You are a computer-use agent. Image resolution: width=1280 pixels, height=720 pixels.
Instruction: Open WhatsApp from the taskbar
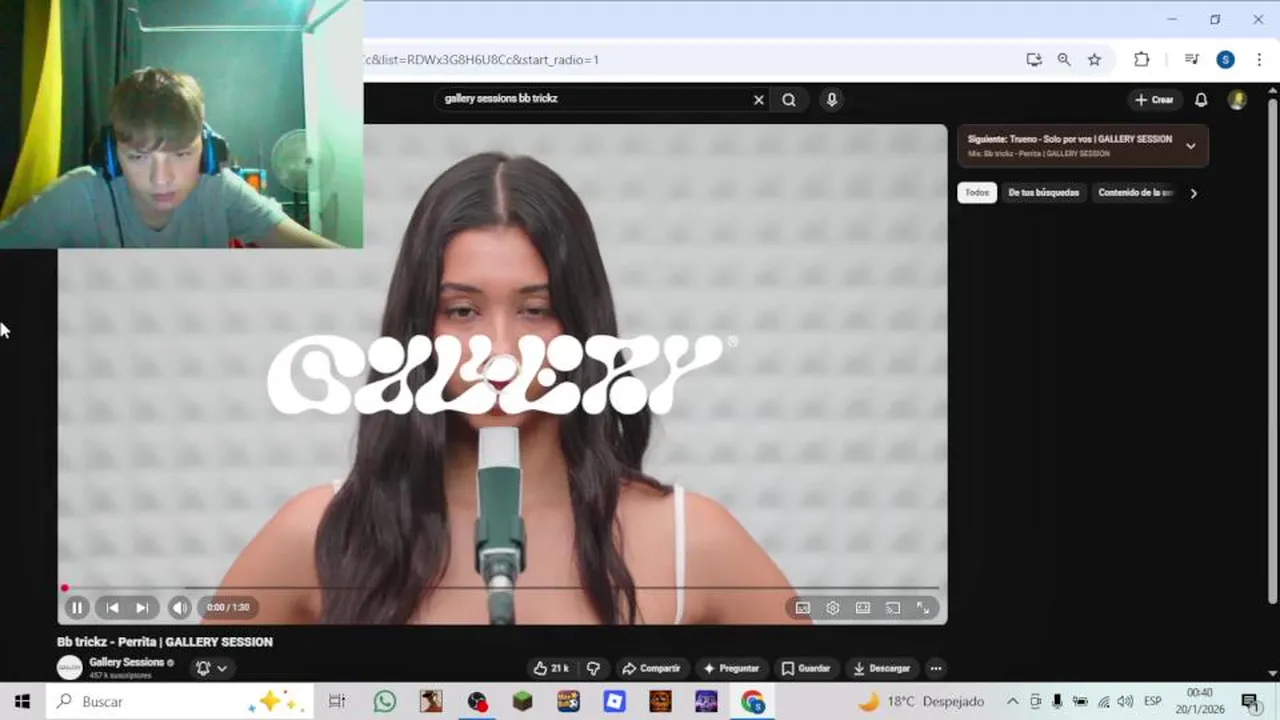point(385,702)
